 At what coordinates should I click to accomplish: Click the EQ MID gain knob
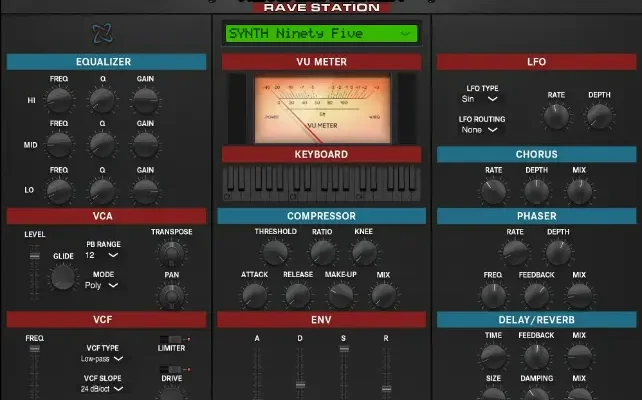click(145, 146)
